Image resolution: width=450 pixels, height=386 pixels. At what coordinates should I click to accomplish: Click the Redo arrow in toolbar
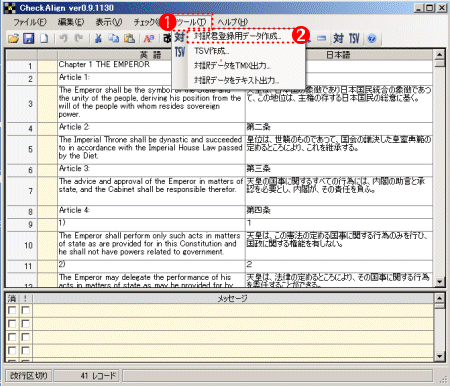coord(79,39)
